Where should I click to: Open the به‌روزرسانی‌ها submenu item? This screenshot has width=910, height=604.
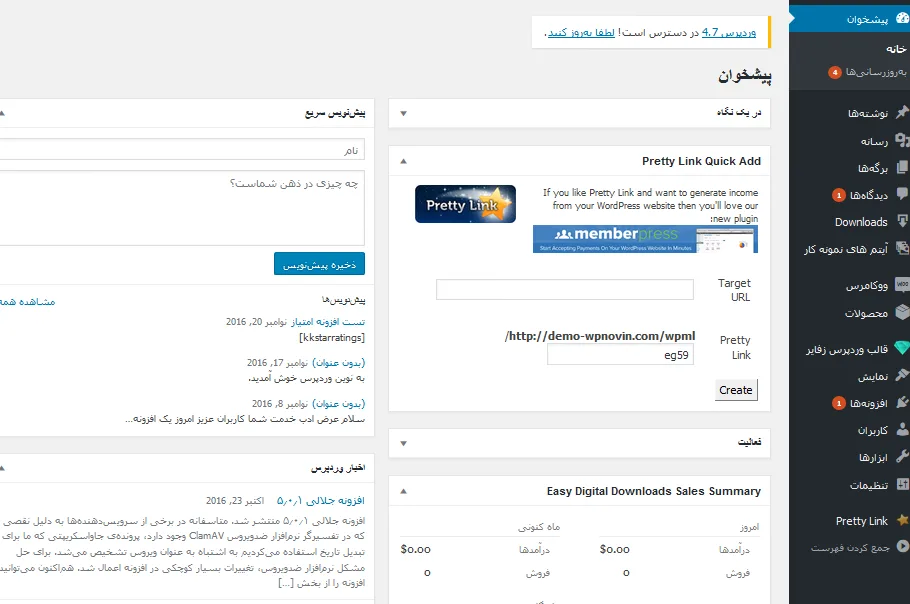[876, 72]
